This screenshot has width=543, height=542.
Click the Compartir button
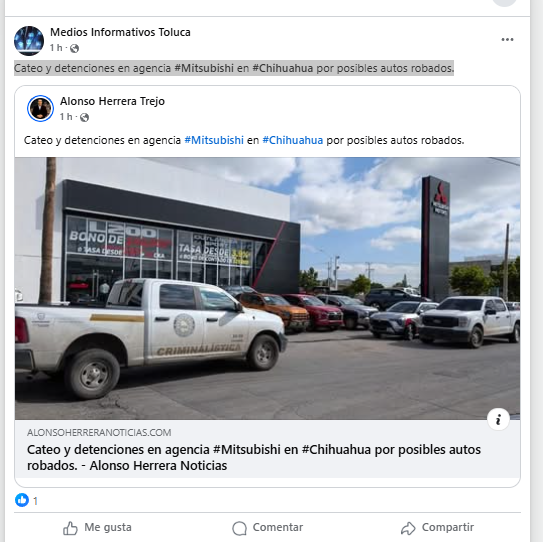point(437,527)
